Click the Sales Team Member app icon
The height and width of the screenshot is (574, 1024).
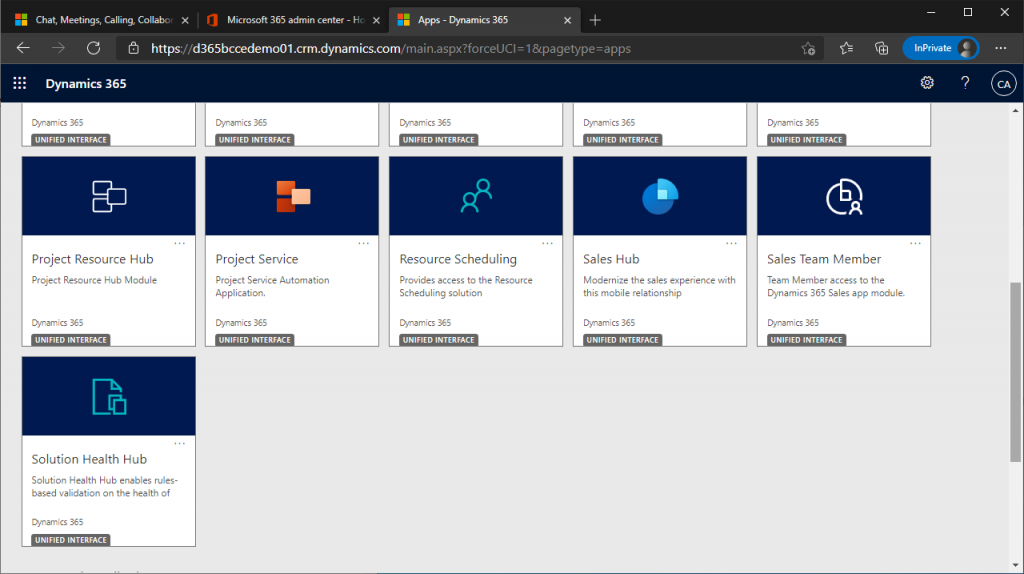tap(844, 197)
